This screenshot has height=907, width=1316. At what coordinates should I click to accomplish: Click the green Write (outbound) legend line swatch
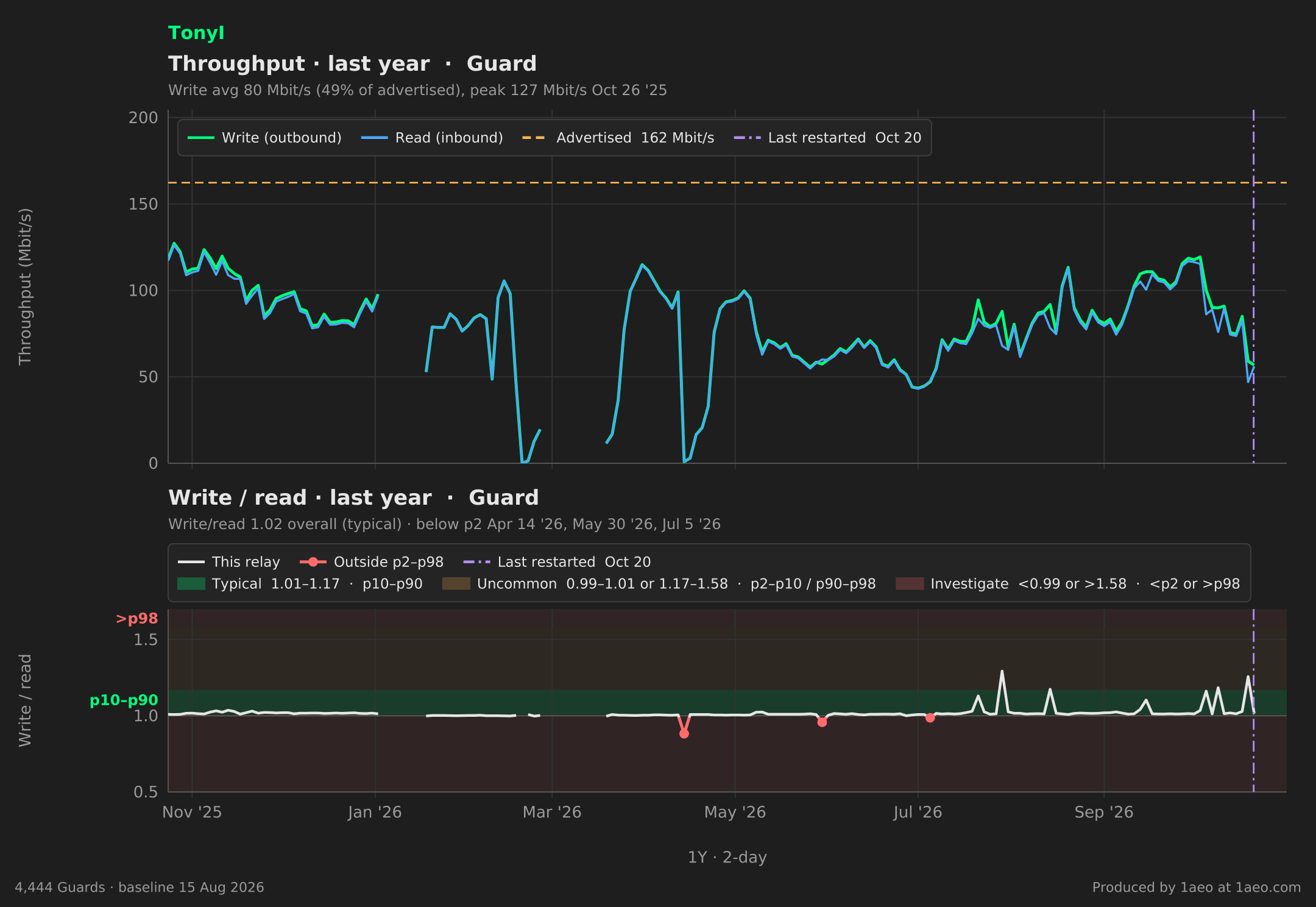click(201, 138)
